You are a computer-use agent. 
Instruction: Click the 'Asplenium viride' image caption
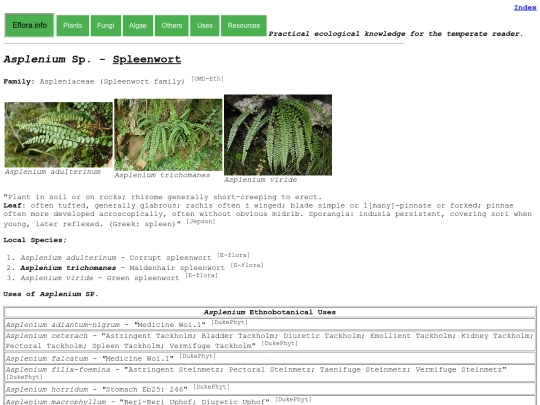(260, 179)
